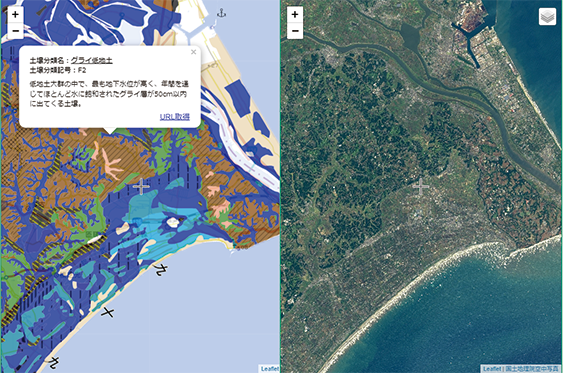Click the lake in the aerial photo
563x373 pixels.
(409, 35)
